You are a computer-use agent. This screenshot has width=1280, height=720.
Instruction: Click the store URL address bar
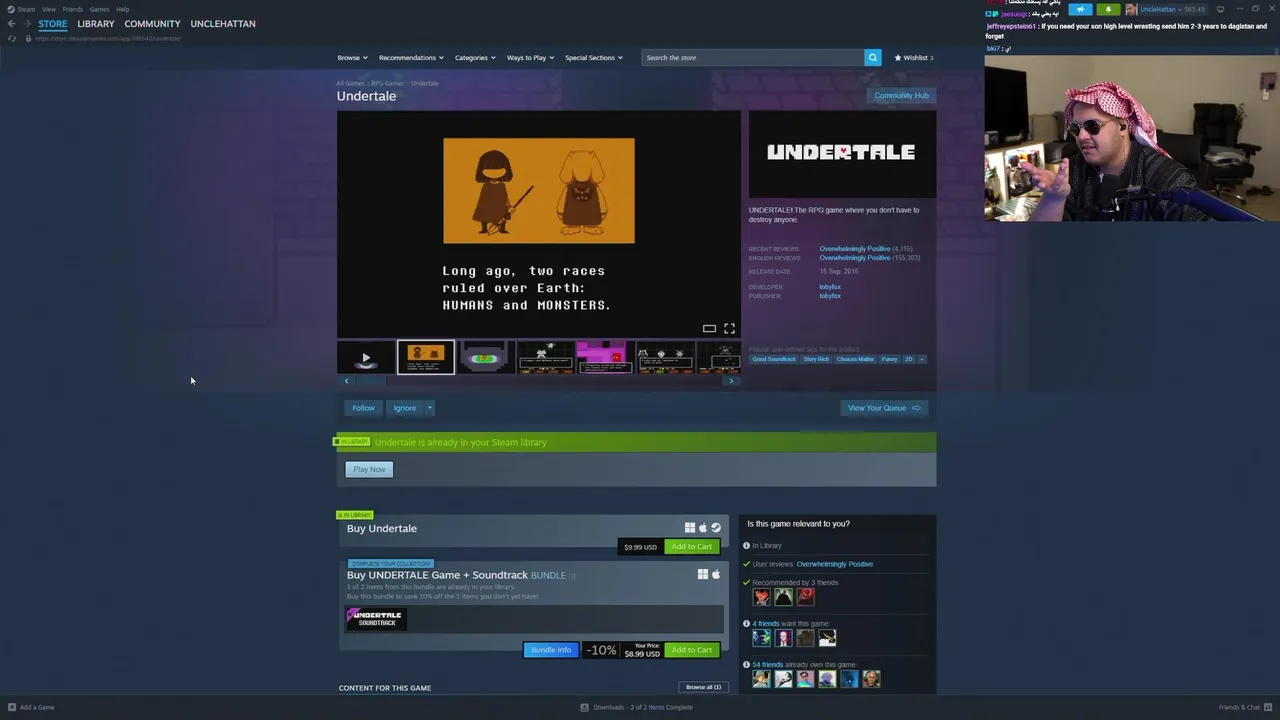pos(108,38)
